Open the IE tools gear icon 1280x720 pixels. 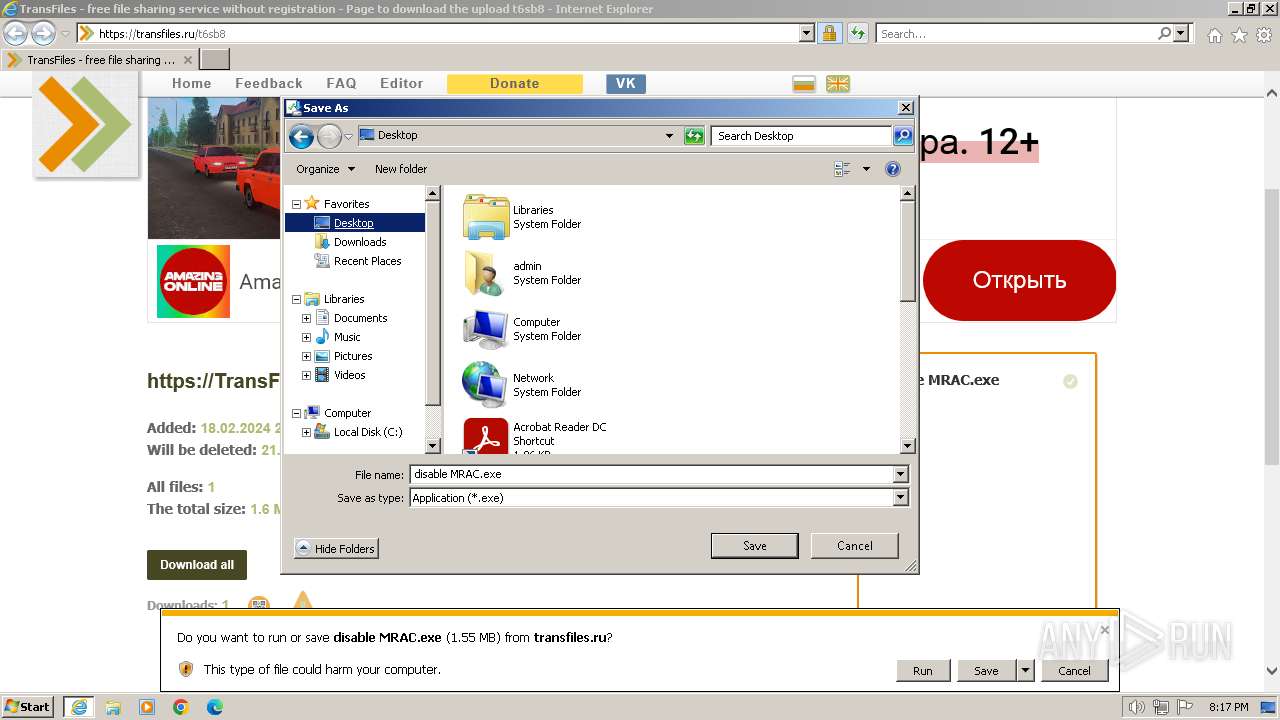click(1263, 35)
